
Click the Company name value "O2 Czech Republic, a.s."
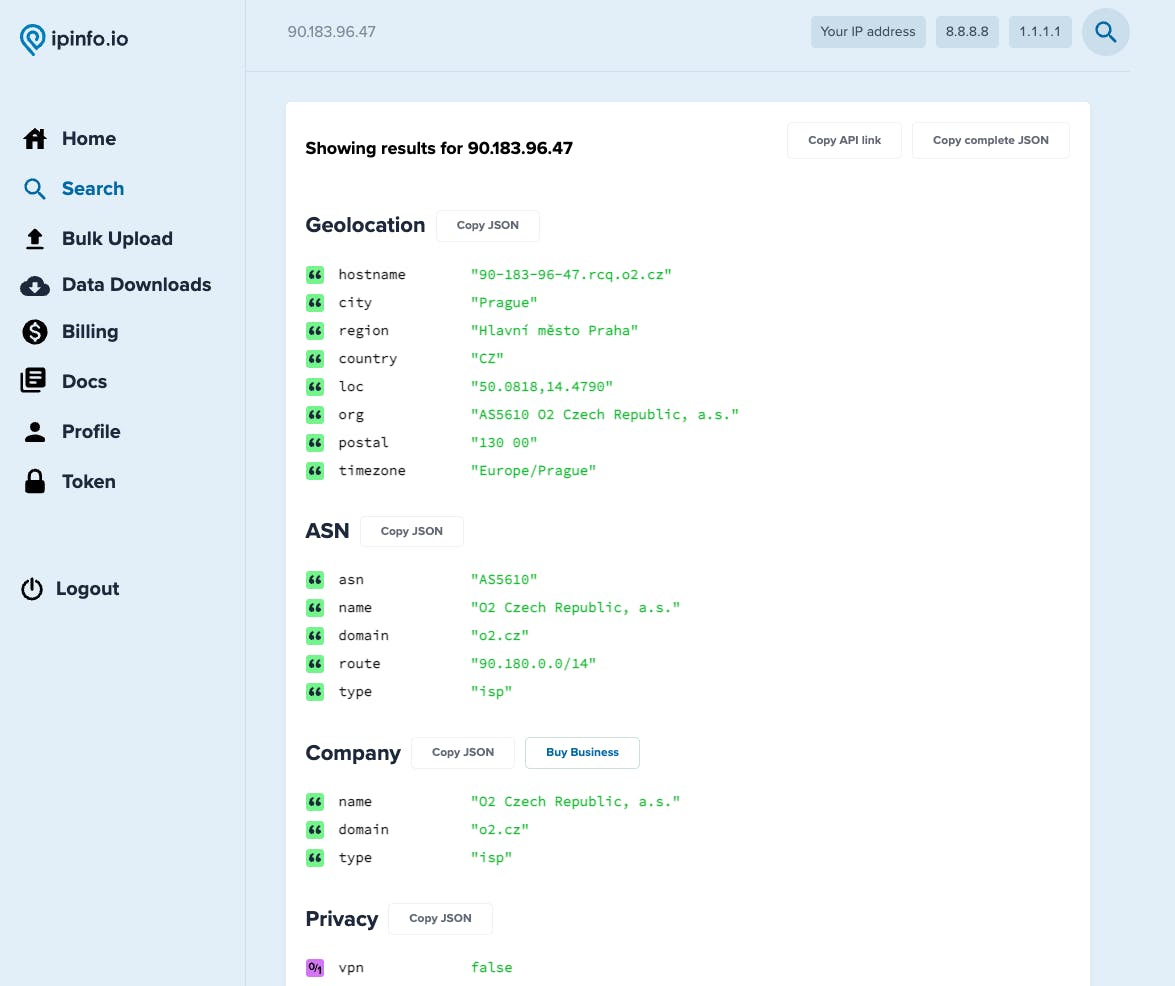point(575,802)
